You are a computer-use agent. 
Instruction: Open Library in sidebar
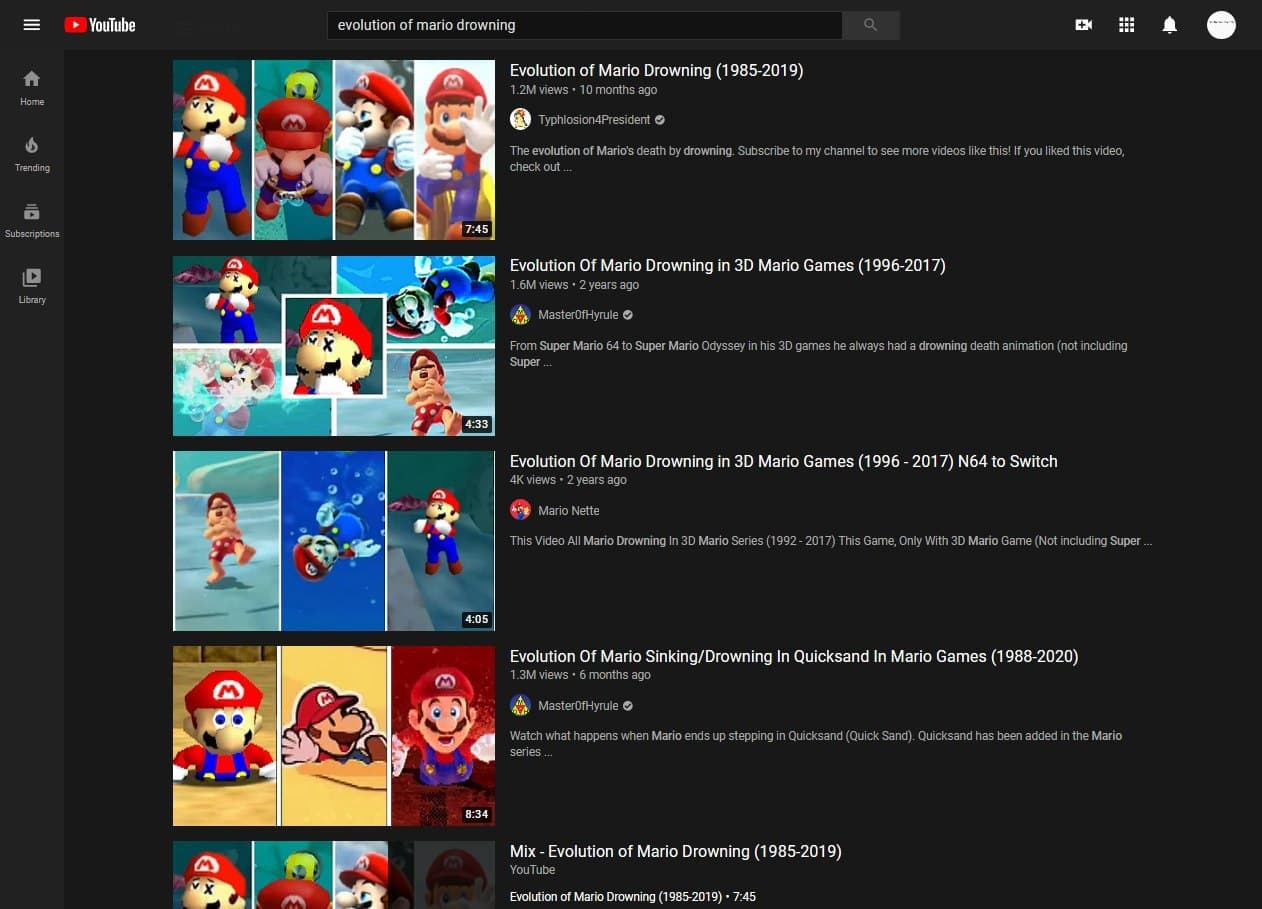32,286
